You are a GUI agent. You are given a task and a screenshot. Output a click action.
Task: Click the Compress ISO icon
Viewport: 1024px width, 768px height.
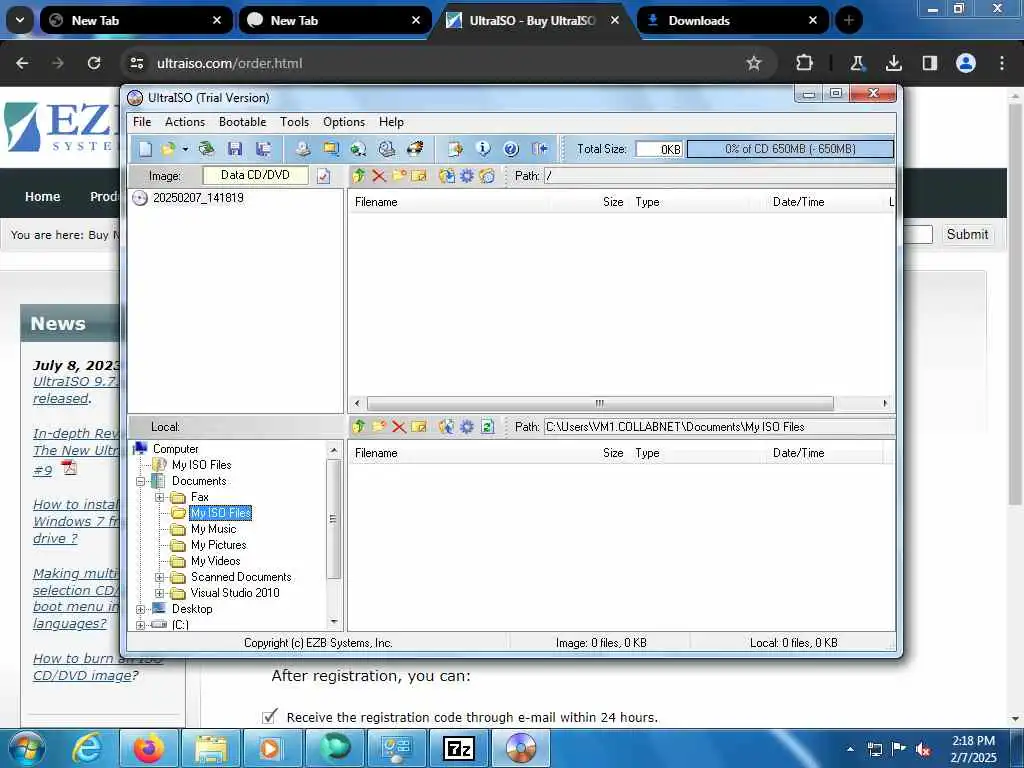[331, 149]
